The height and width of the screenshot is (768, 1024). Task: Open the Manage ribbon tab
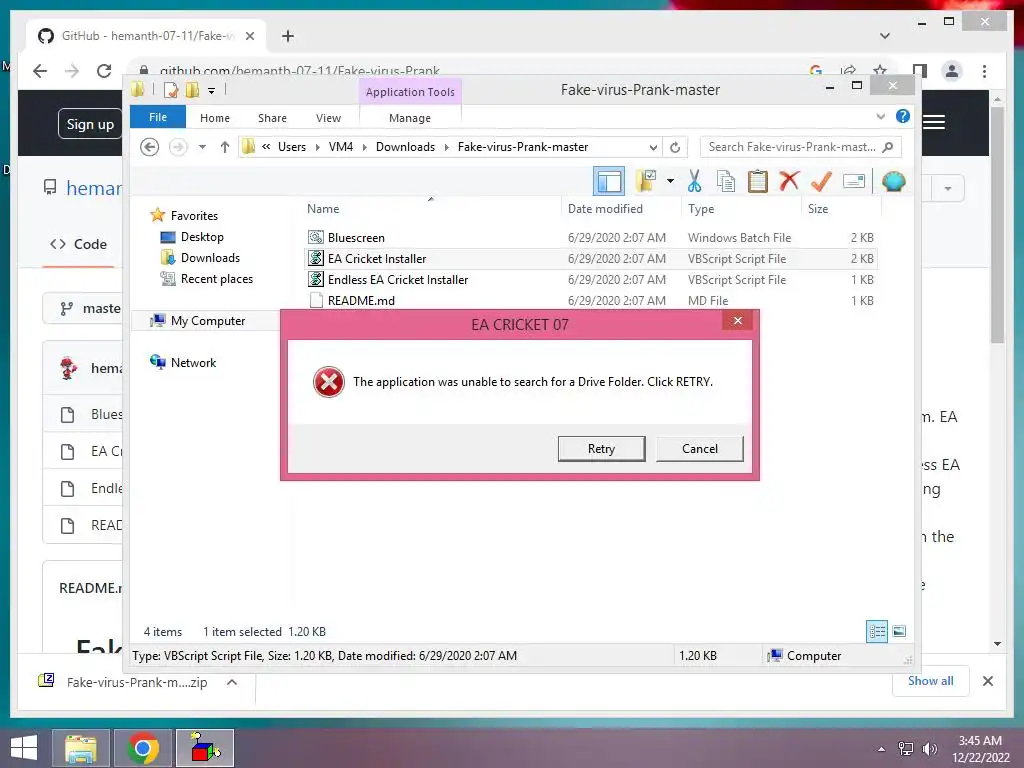click(410, 118)
